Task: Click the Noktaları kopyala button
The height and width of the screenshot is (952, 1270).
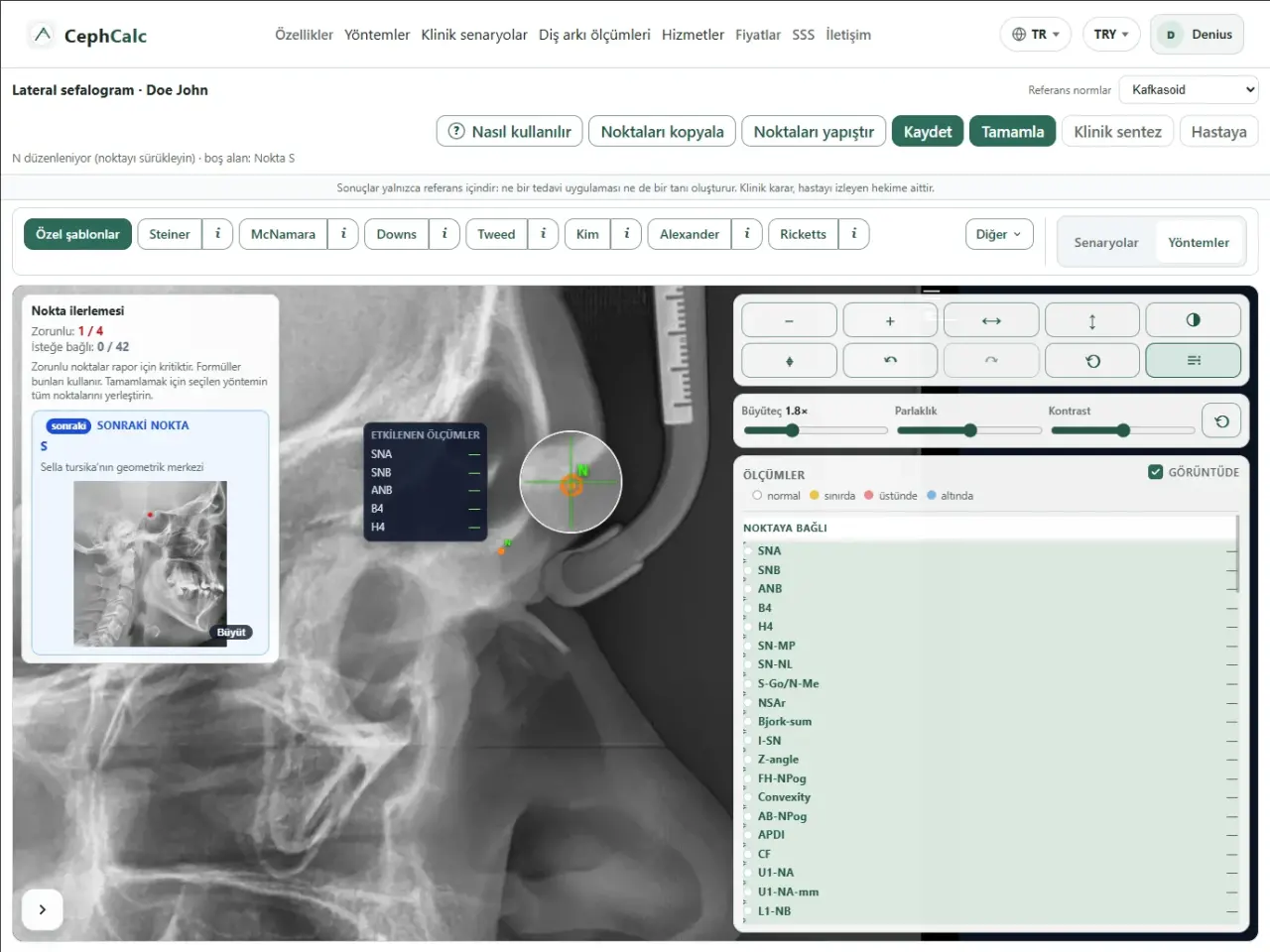Action: coord(663,132)
